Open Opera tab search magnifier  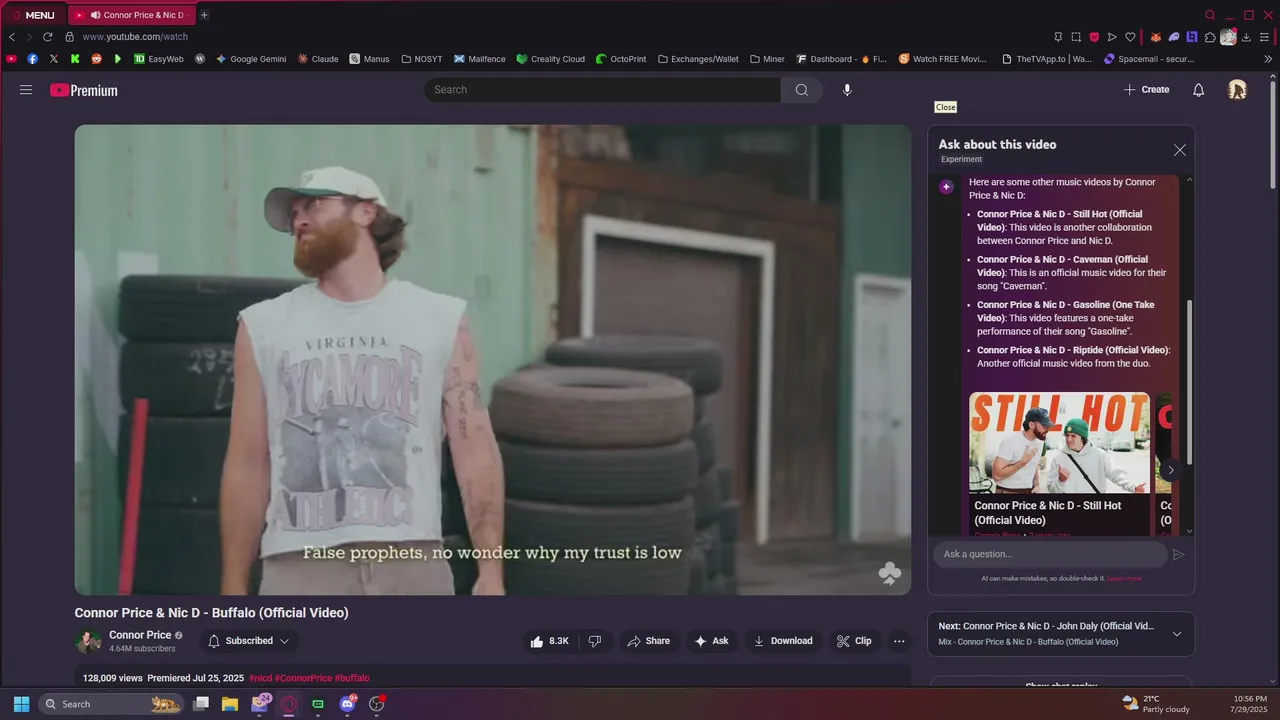pyautogui.click(x=1210, y=15)
